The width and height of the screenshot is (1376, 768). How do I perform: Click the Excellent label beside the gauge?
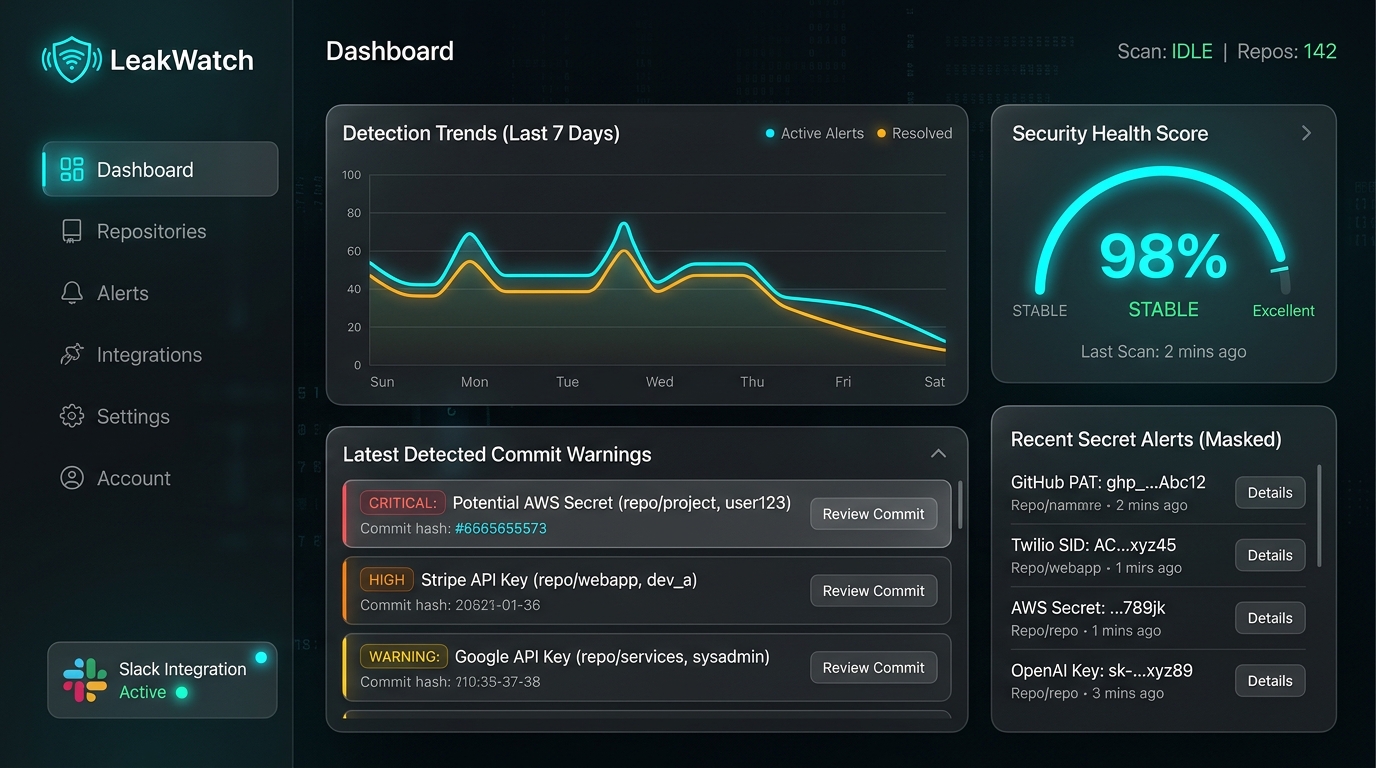click(x=1283, y=311)
